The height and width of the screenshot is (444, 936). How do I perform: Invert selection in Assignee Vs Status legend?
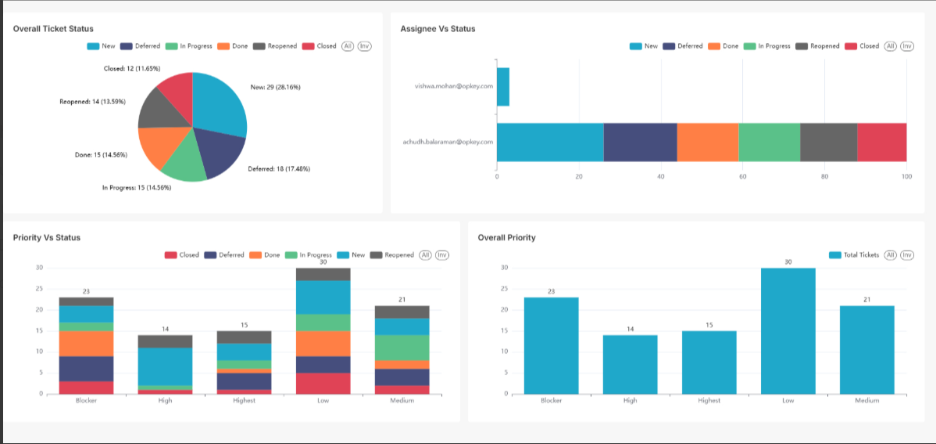(x=907, y=46)
